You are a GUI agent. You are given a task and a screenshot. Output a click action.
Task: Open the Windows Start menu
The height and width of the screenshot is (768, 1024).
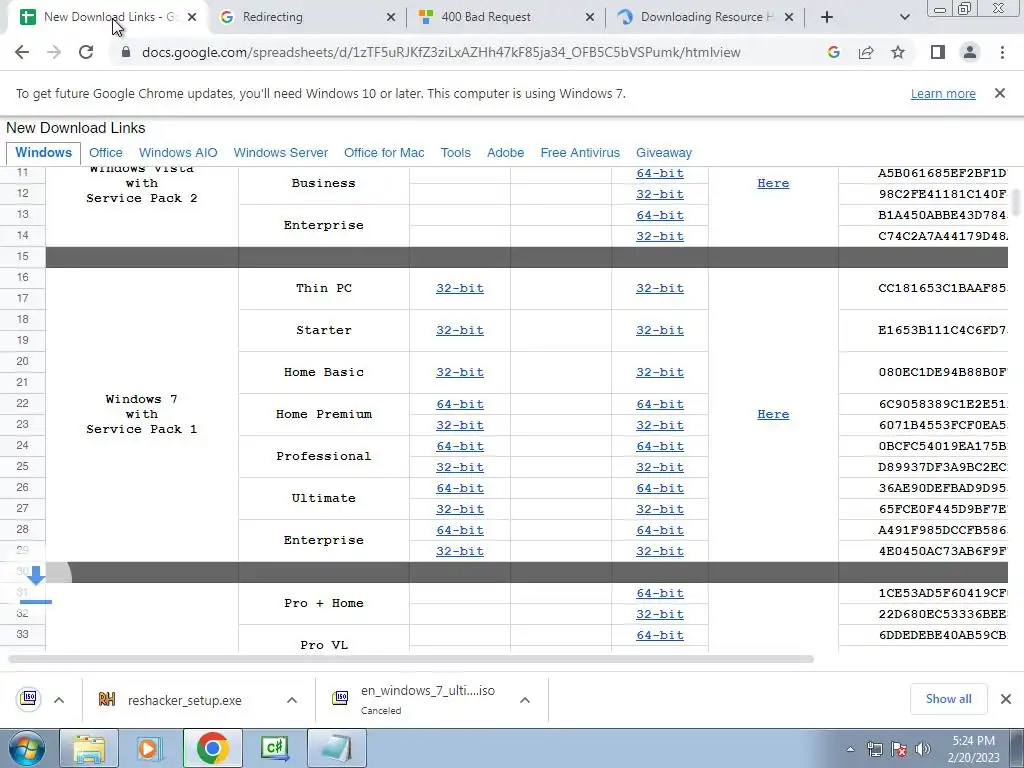click(x=27, y=748)
